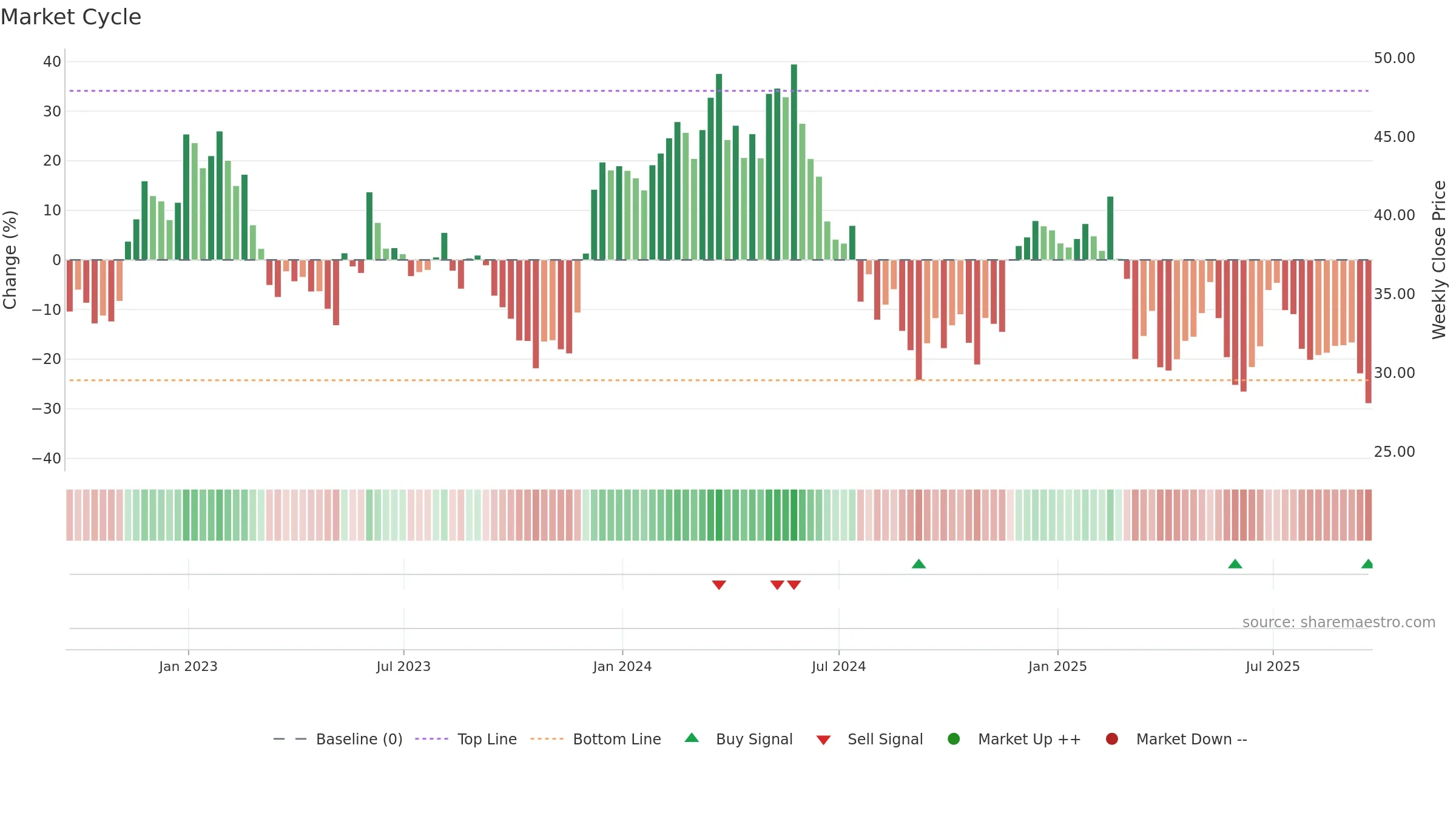This screenshot has width=1456, height=819.
Task: Click the 35.00 tick on price axis
Action: click(x=1394, y=294)
